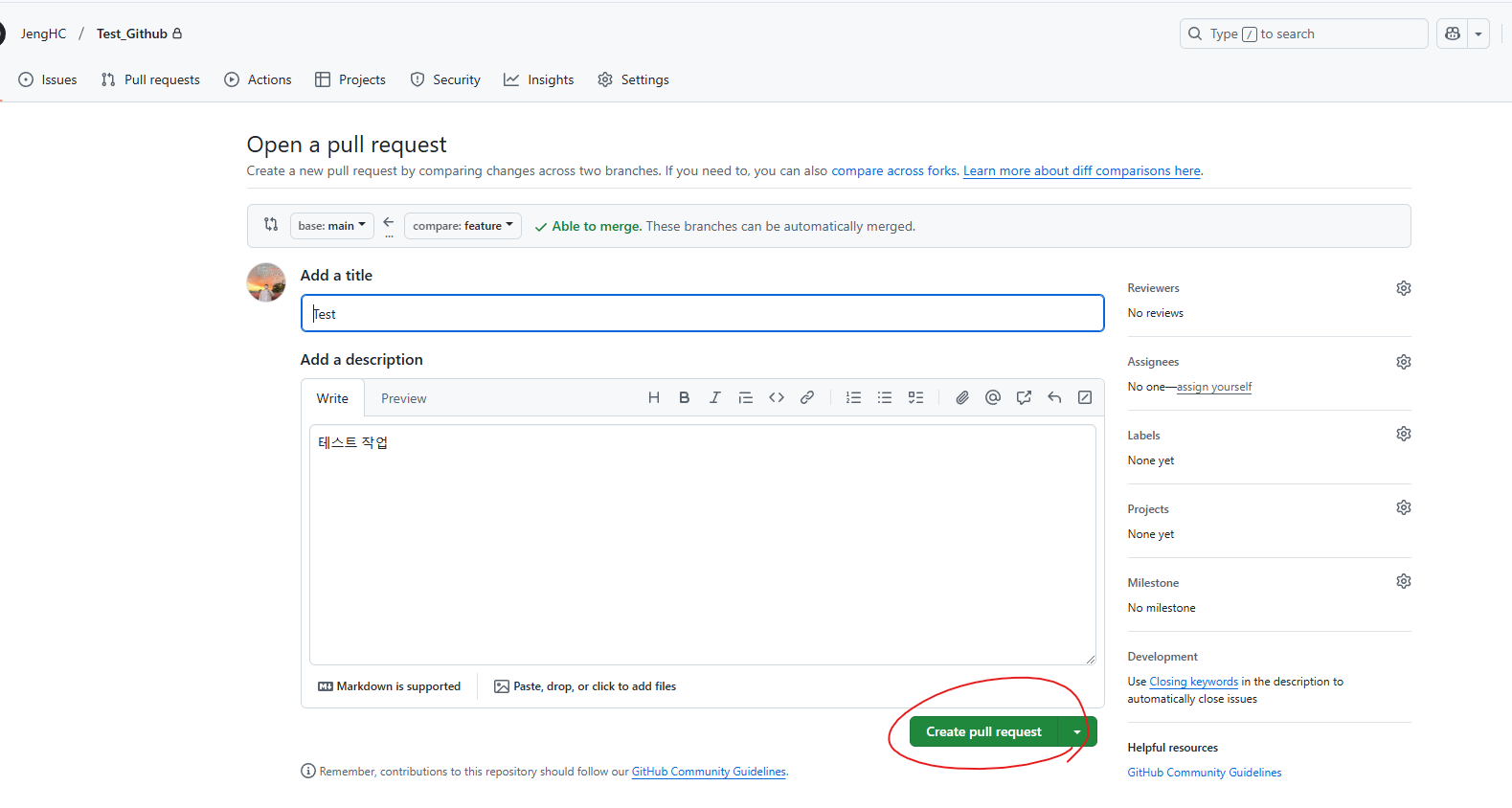Add a link using the chain icon
Viewport: 1512px width, 808px height.
(807, 398)
